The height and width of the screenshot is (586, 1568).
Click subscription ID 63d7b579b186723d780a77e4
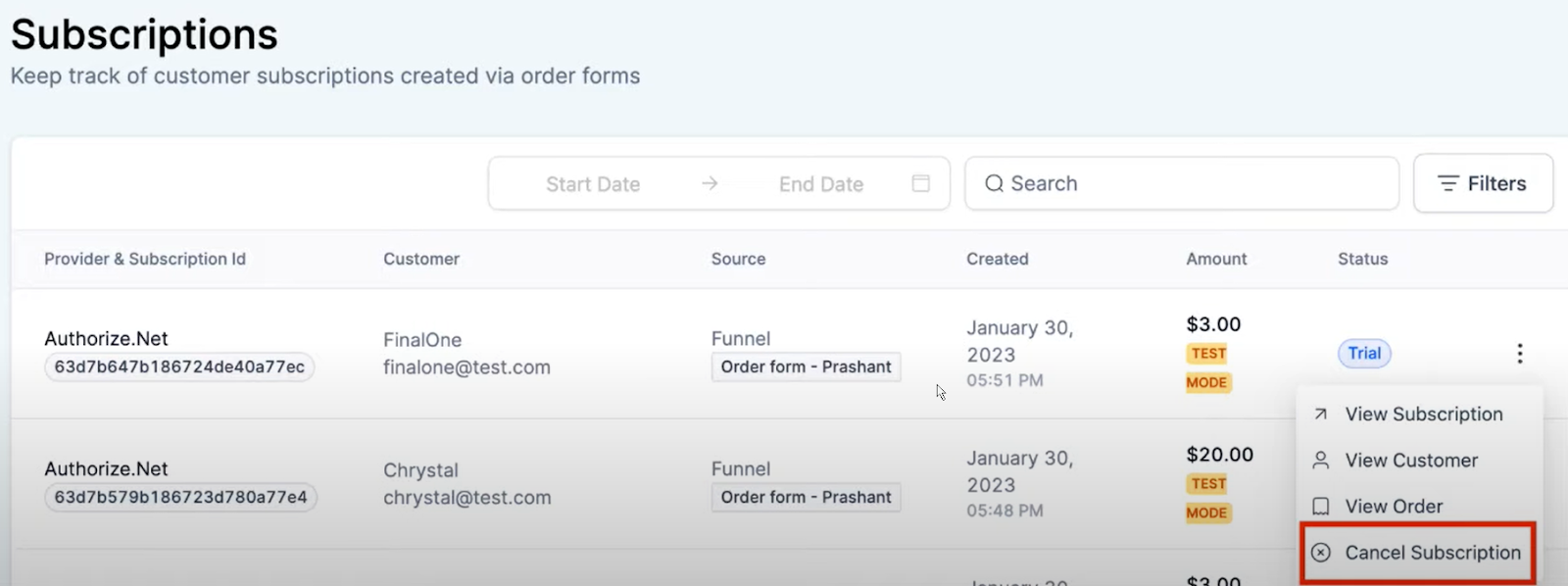[x=180, y=497]
